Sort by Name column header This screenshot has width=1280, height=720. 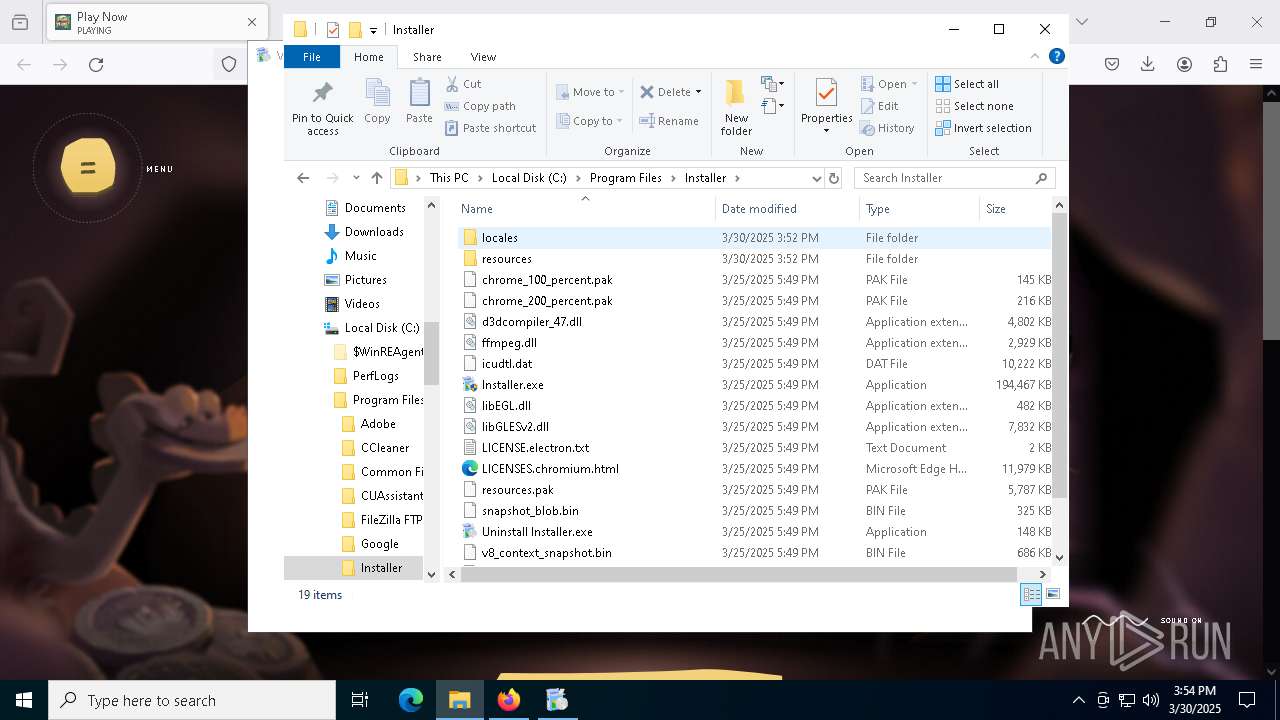(x=587, y=209)
